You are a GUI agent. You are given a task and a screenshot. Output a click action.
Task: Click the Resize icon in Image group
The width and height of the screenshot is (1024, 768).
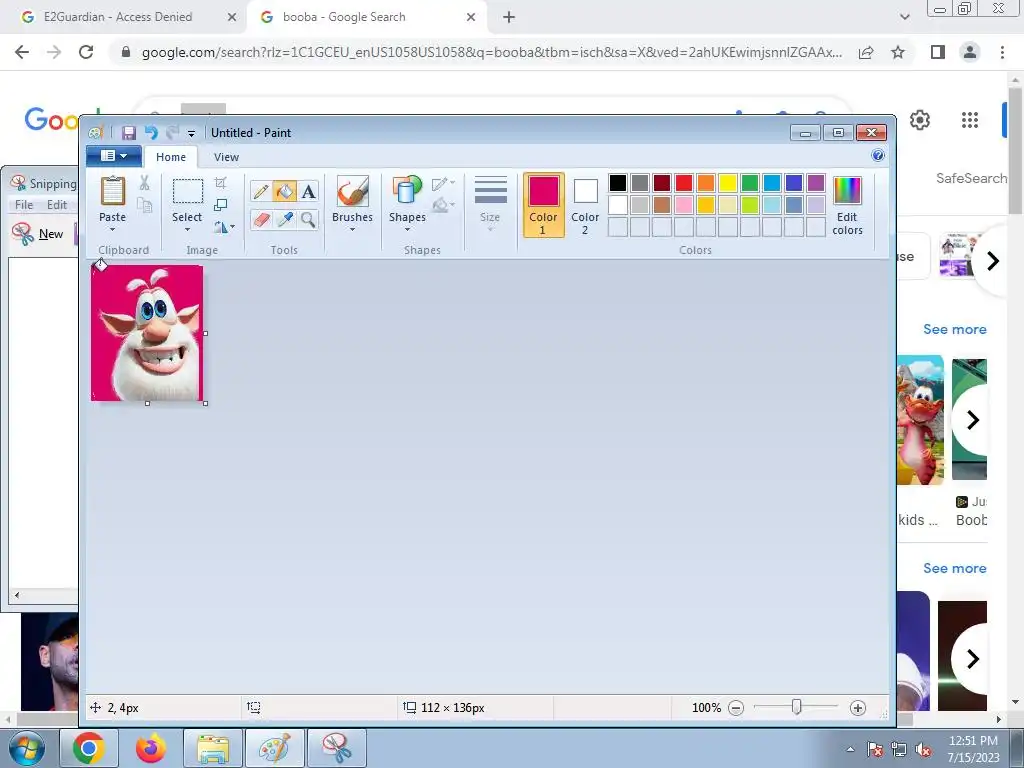(221, 205)
